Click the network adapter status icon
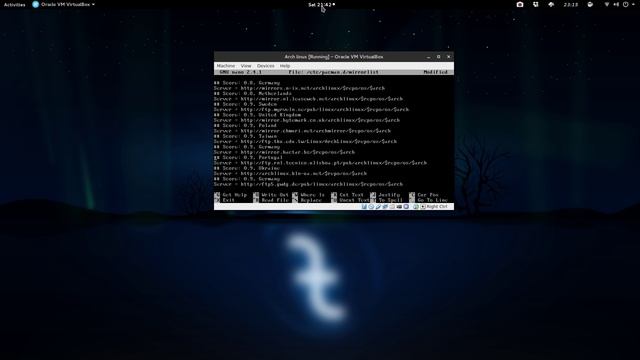 [385, 207]
